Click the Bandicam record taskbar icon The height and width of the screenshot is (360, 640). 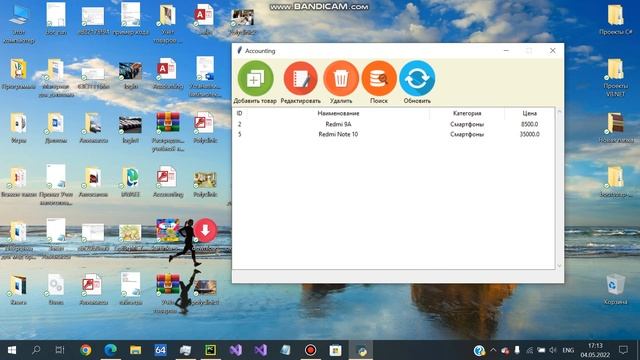click(310, 350)
